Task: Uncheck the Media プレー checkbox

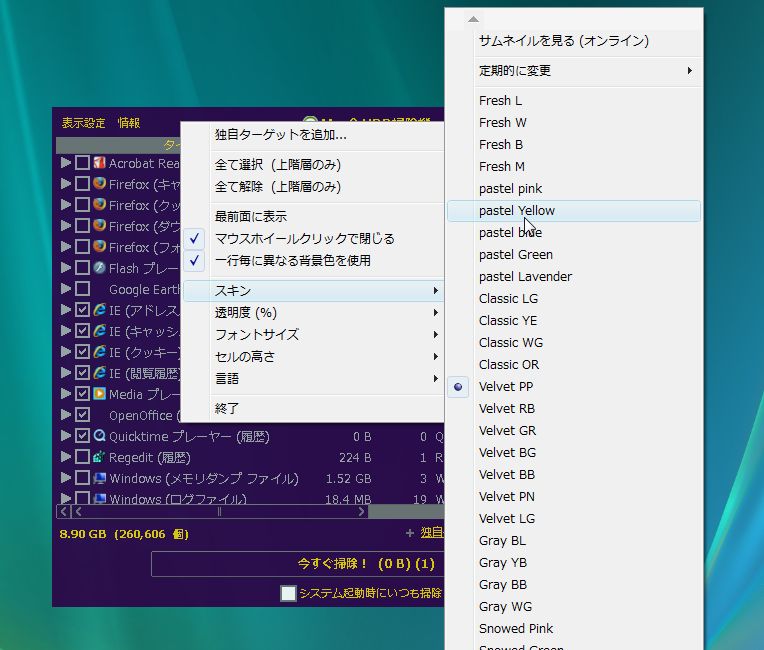Action: tap(82, 394)
